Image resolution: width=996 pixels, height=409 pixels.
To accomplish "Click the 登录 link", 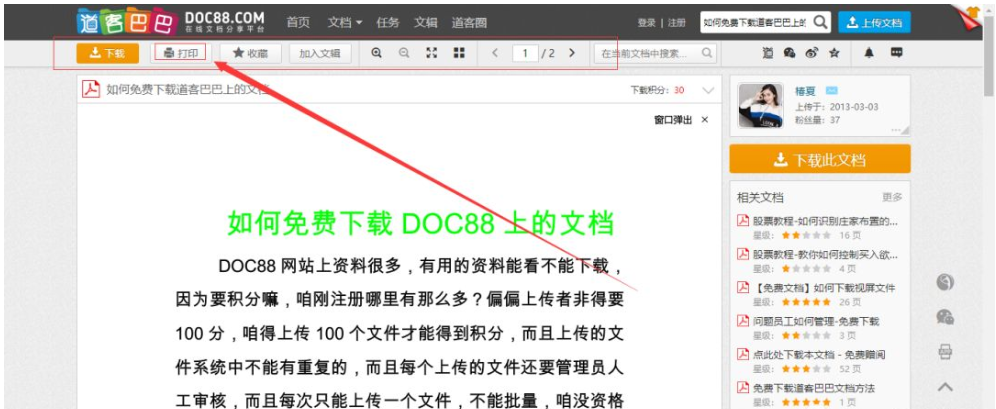I will (x=647, y=23).
